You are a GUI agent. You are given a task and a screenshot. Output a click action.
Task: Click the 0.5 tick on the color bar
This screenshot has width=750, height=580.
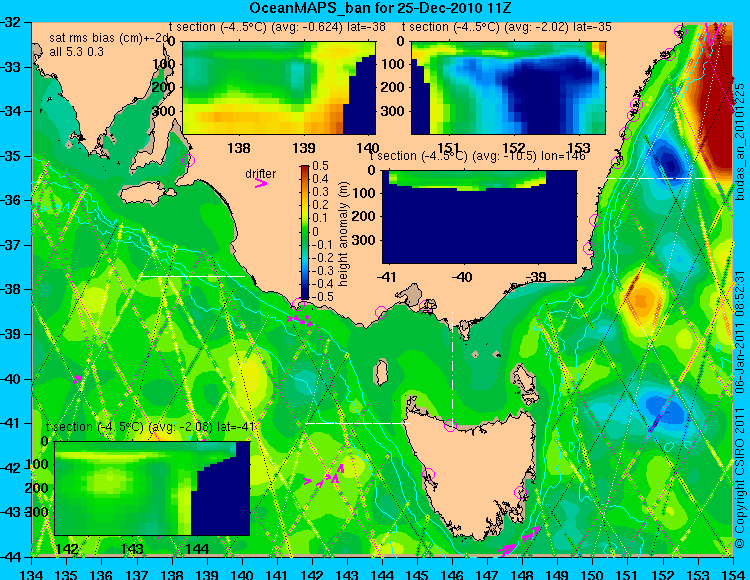[x=320, y=166]
